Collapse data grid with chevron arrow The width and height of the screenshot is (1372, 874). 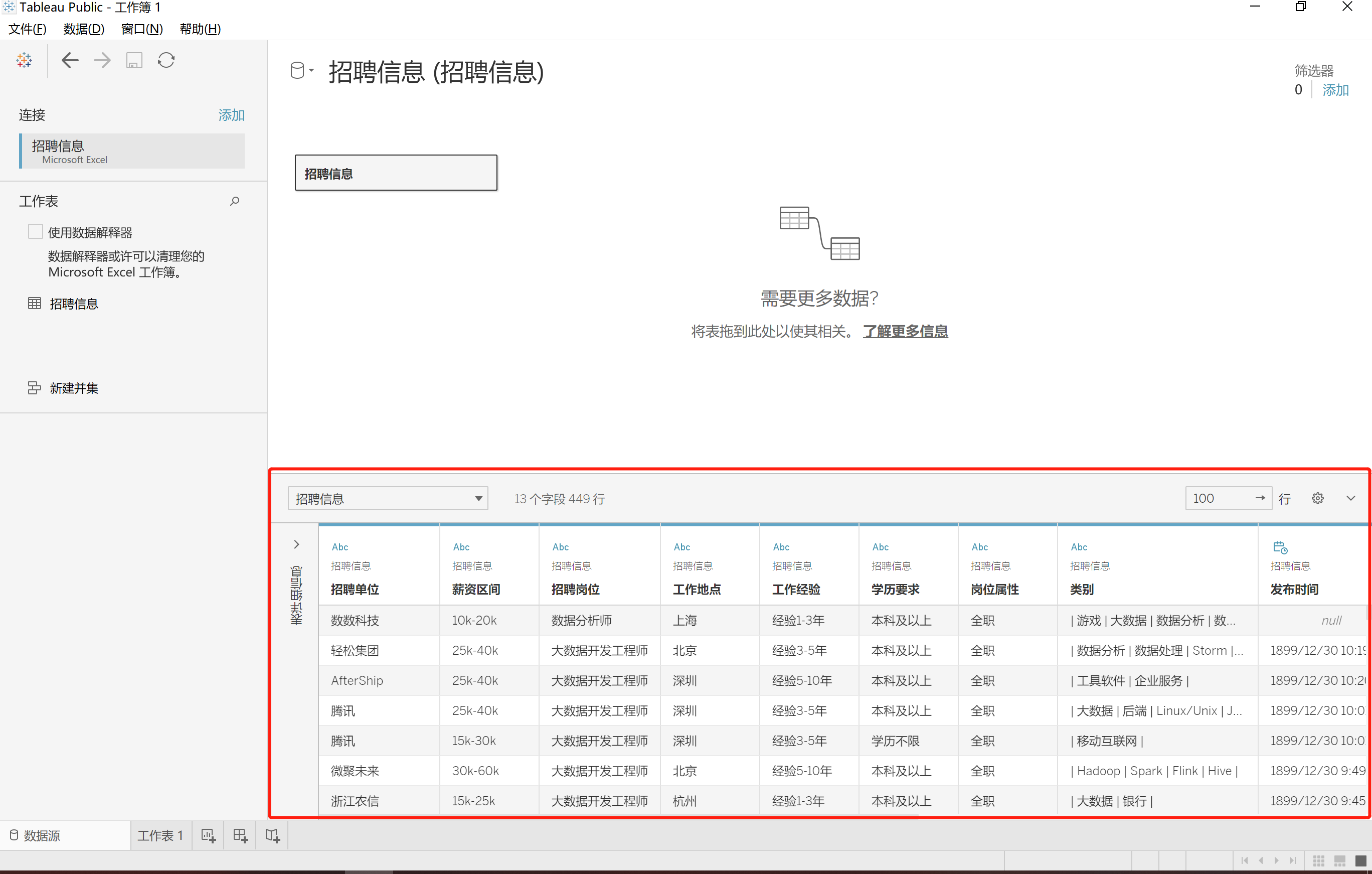click(1350, 498)
